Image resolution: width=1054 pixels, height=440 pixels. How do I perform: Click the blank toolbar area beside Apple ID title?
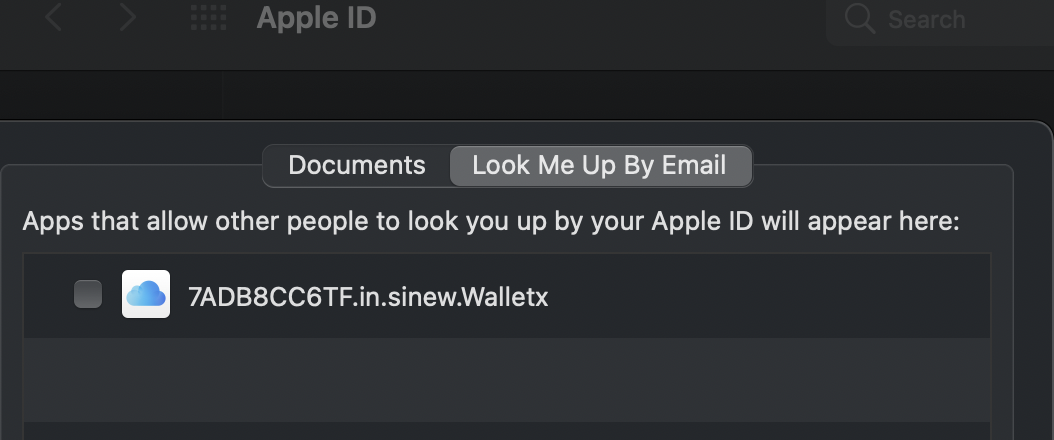(x=600, y=18)
